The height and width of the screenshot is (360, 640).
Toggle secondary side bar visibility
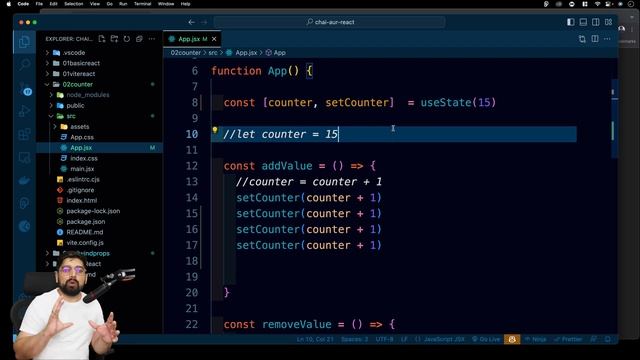(x=596, y=22)
